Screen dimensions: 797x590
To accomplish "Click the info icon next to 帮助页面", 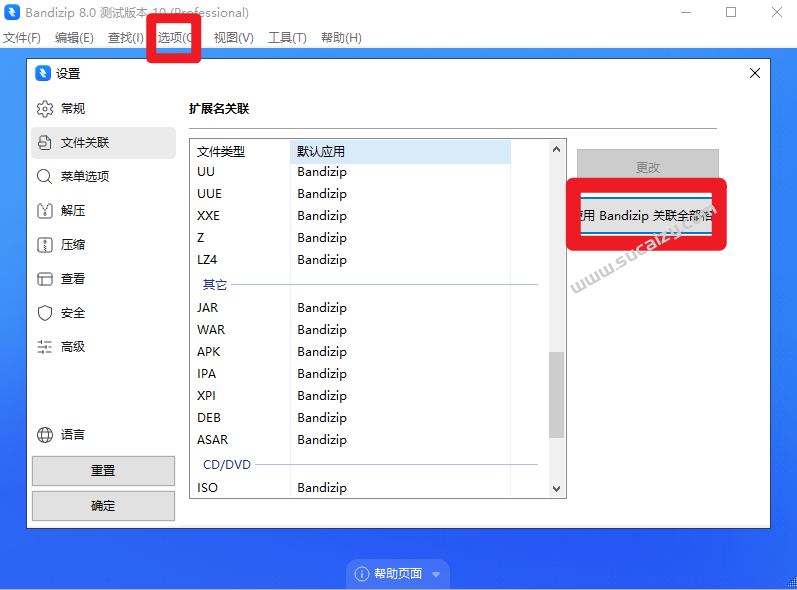I will tap(361, 574).
